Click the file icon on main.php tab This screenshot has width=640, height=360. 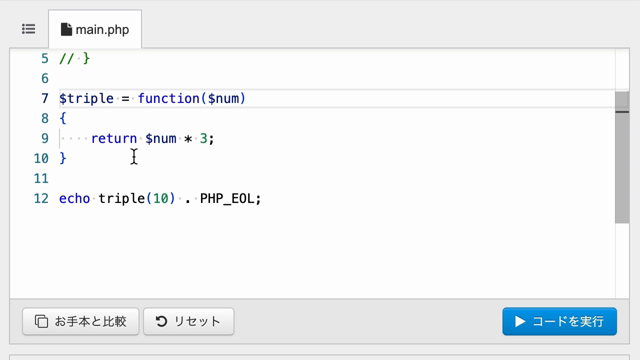click(x=66, y=29)
